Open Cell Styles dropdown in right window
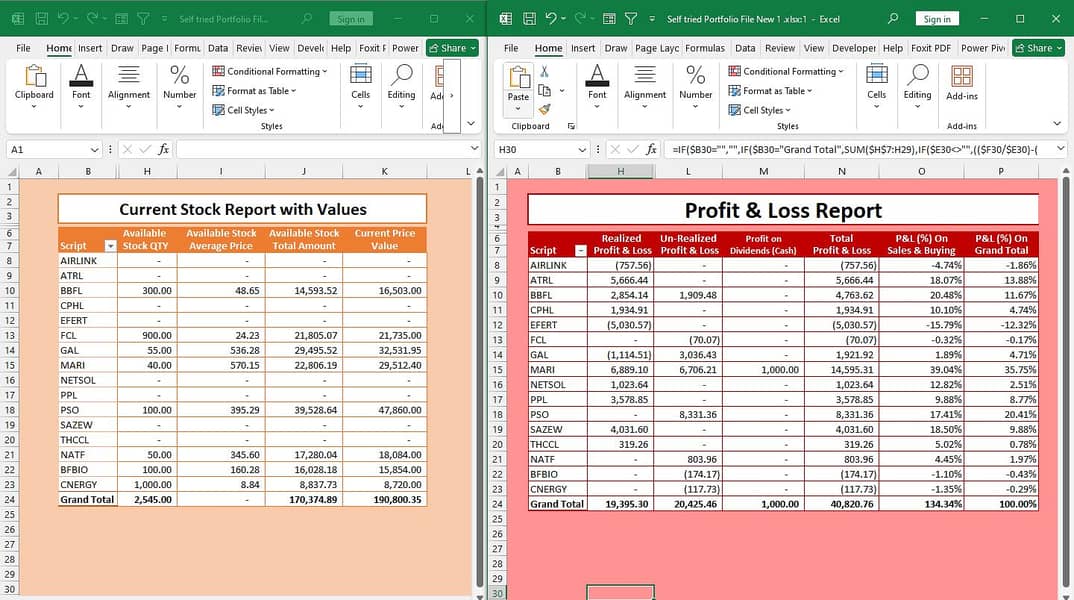This screenshot has height=600, width=1074. (x=760, y=110)
